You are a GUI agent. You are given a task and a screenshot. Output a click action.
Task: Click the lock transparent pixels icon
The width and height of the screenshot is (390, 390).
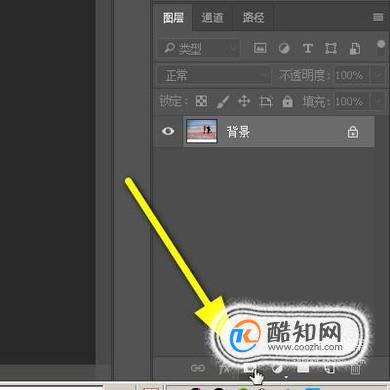click(x=201, y=101)
